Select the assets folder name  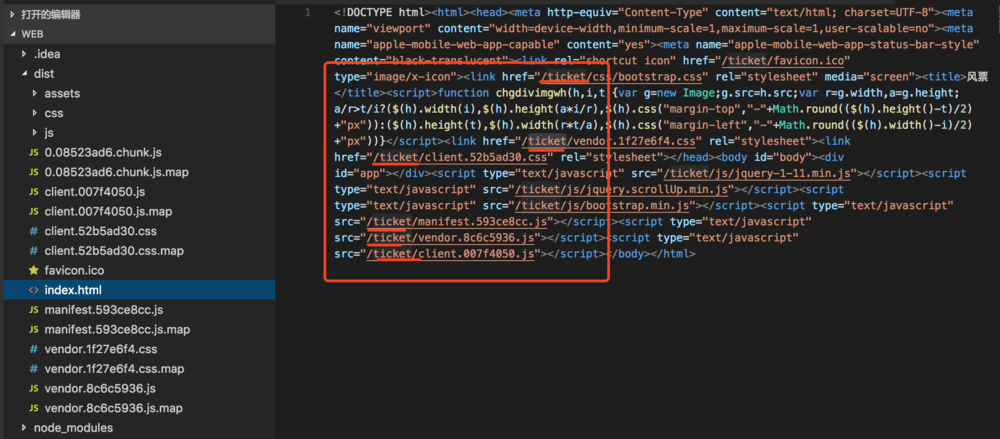(62, 94)
